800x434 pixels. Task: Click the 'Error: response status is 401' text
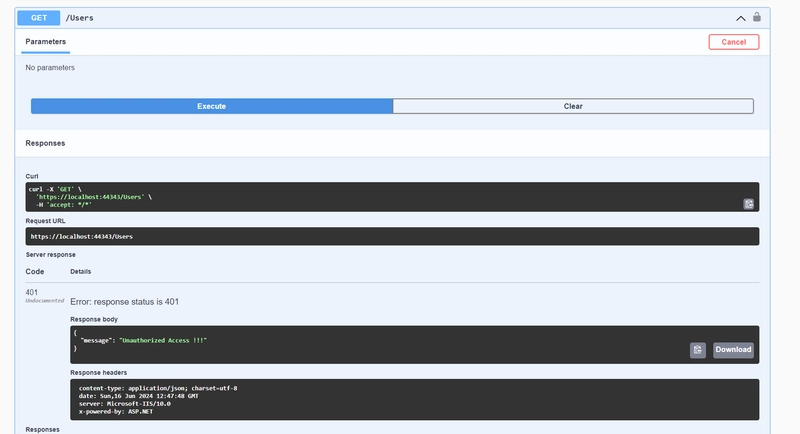[x=124, y=301]
